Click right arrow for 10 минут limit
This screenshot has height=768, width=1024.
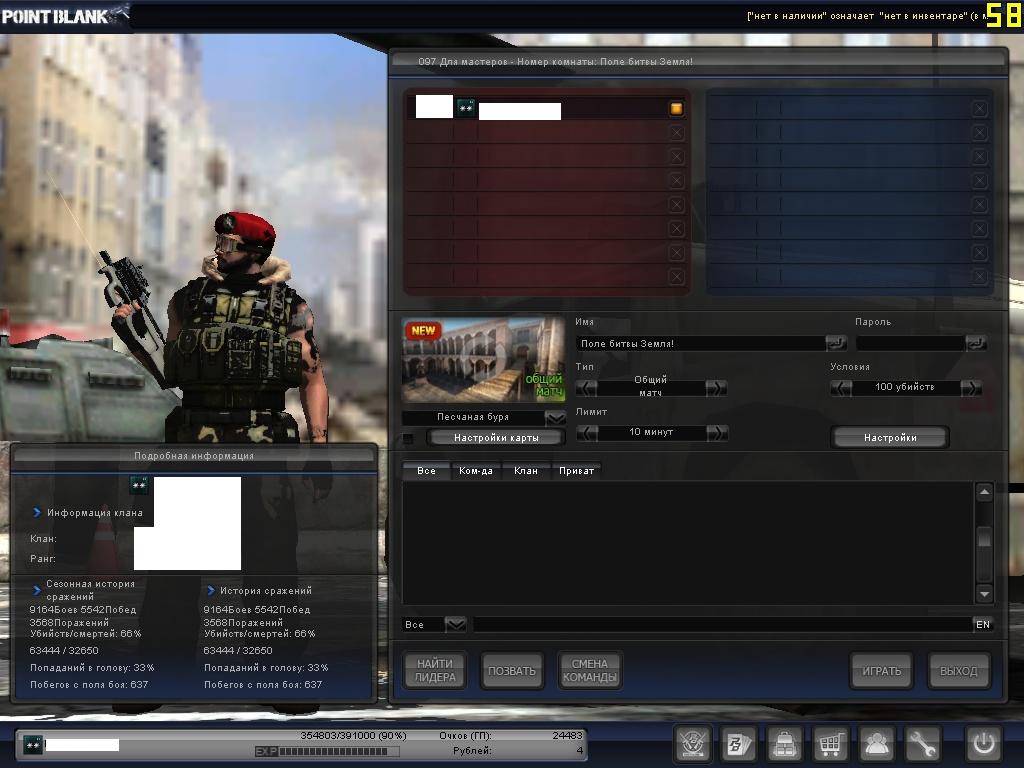coord(716,432)
